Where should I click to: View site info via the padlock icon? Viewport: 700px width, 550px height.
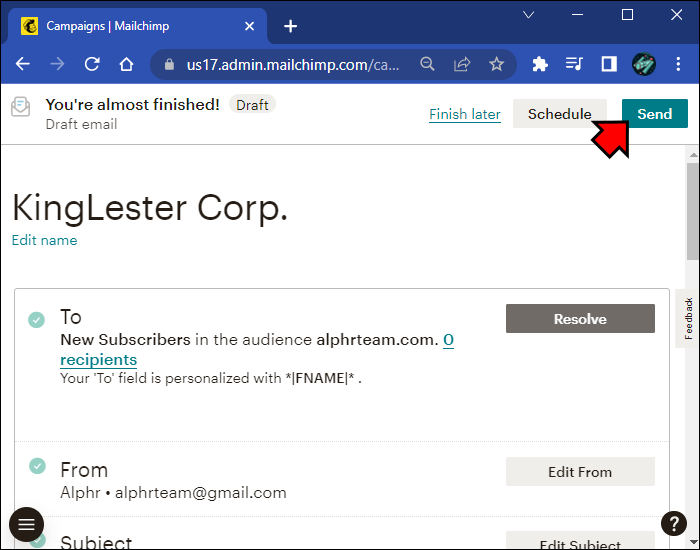(169, 65)
